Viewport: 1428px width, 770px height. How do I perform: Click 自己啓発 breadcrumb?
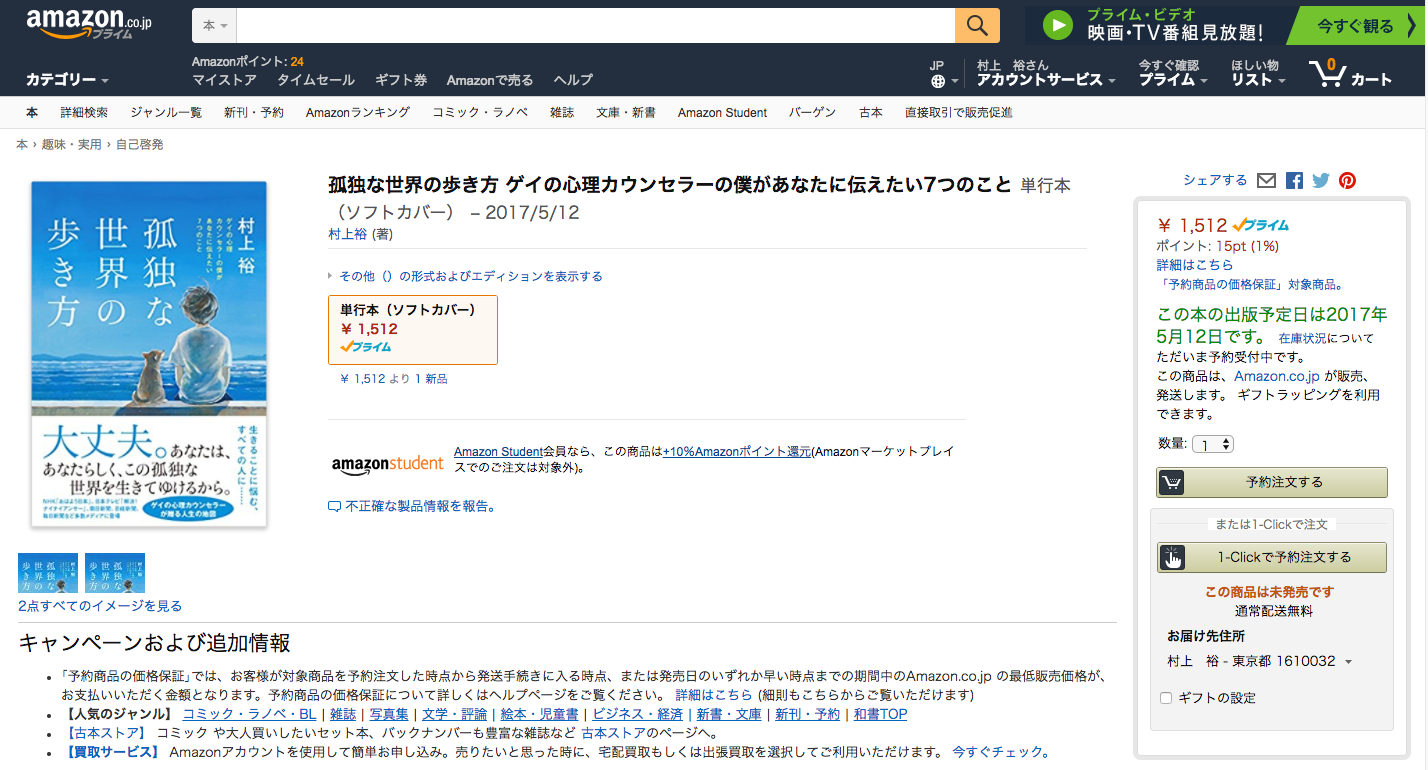tap(140, 145)
